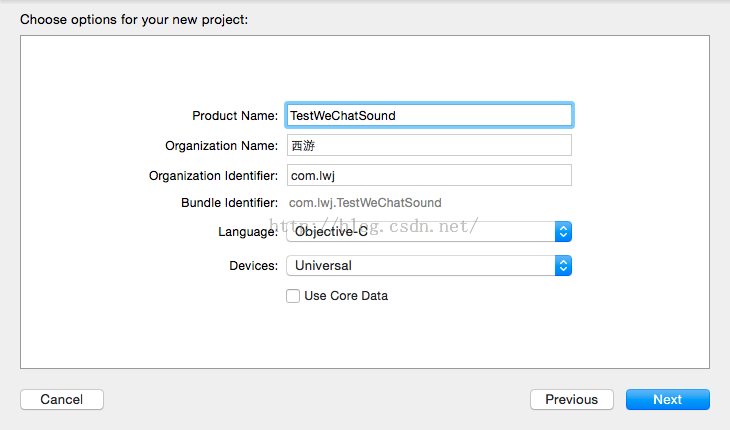The image size is (730, 430).
Task: Click the "Choose options for your new project" heading
Action: point(133,19)
